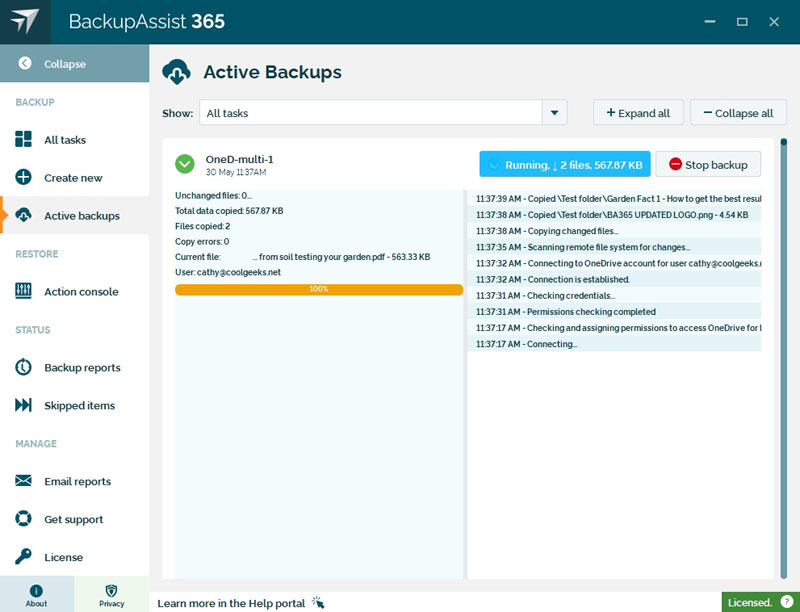800x612 pixels.
Task: Open Learn more in the Help portal link
Action: 231,603
